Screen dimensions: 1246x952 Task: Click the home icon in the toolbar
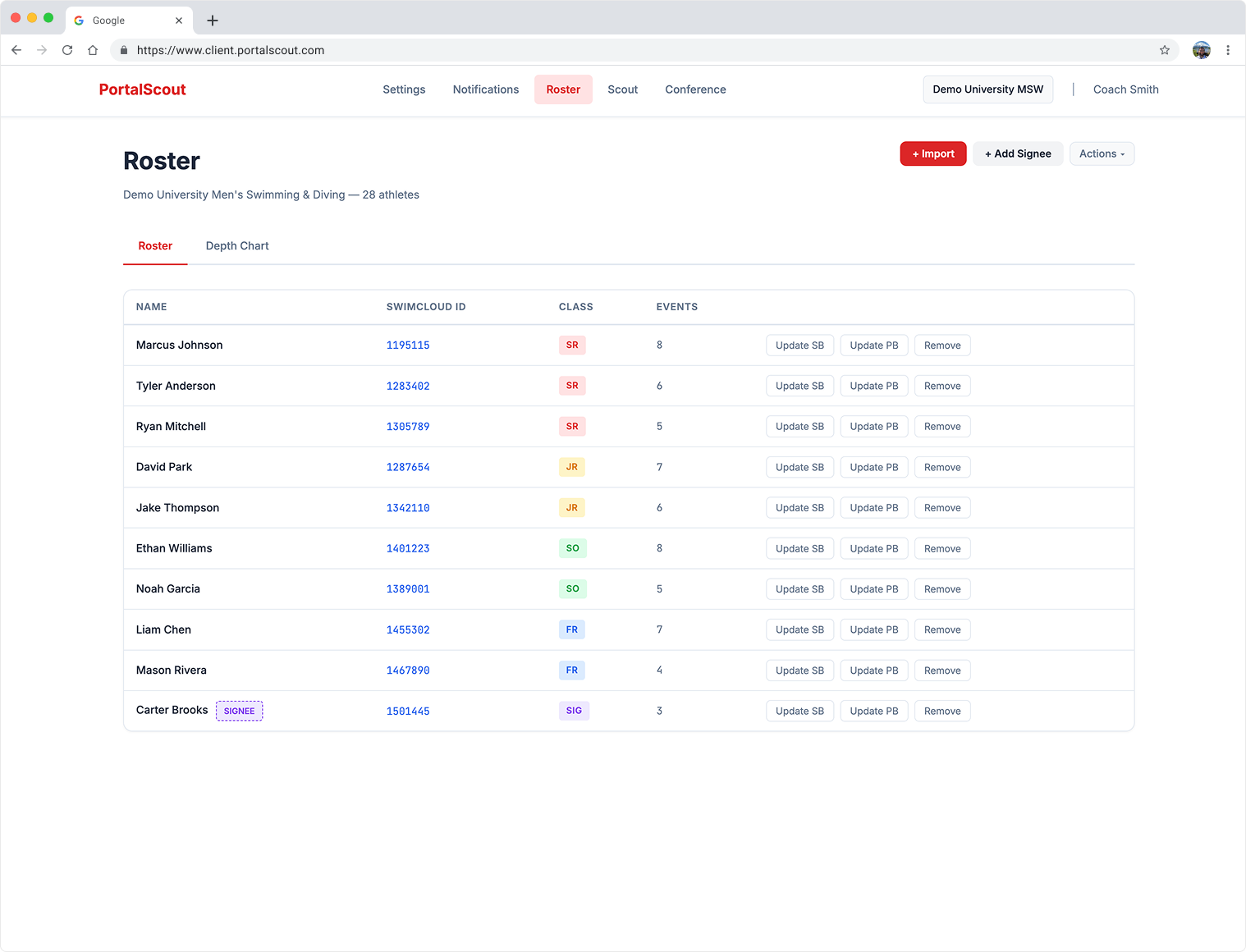93,50
